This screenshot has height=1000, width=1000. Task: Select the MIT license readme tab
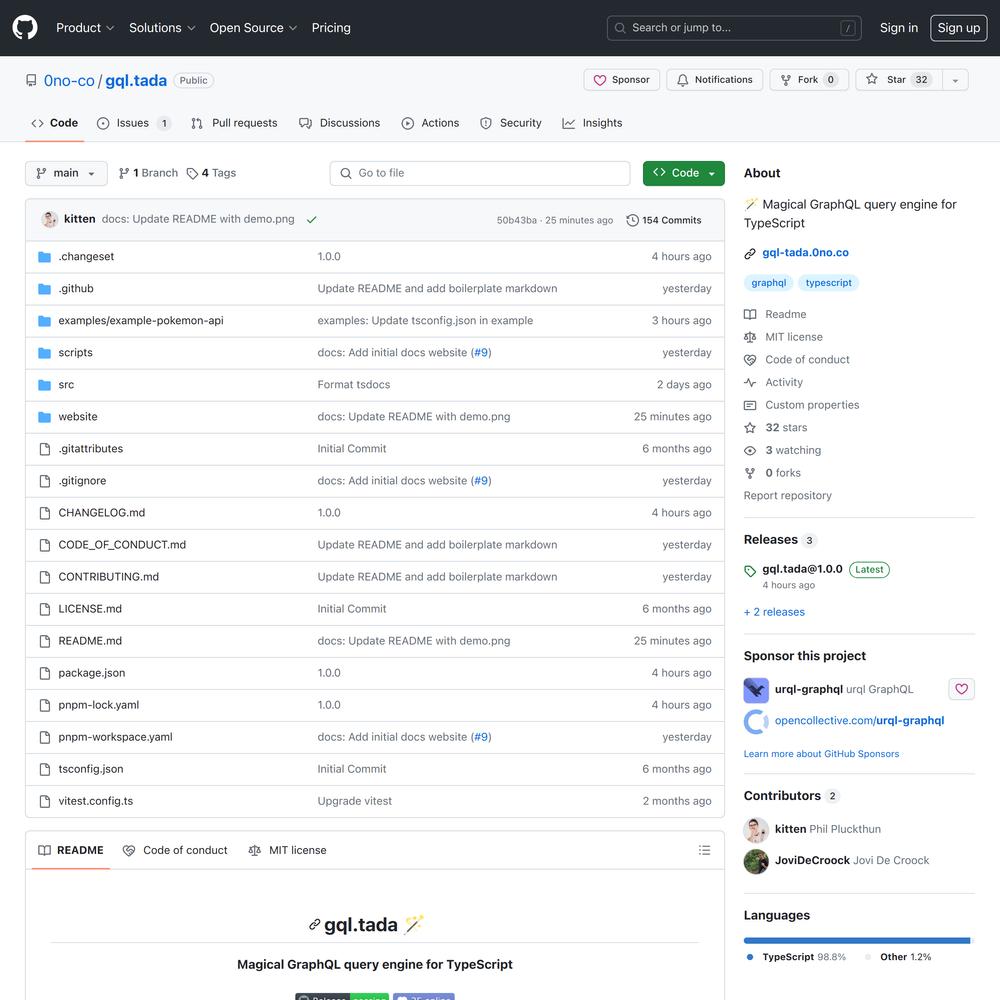point(287,850)
